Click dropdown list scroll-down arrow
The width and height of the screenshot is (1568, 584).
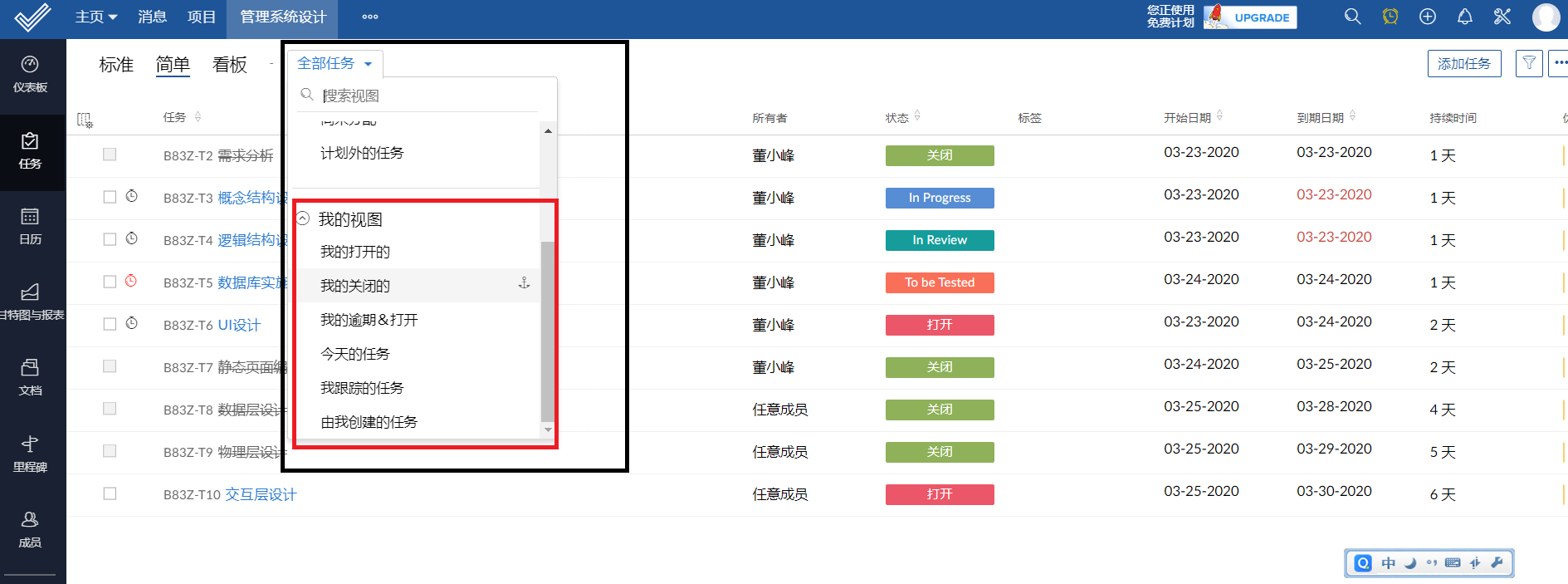point(548,429)
